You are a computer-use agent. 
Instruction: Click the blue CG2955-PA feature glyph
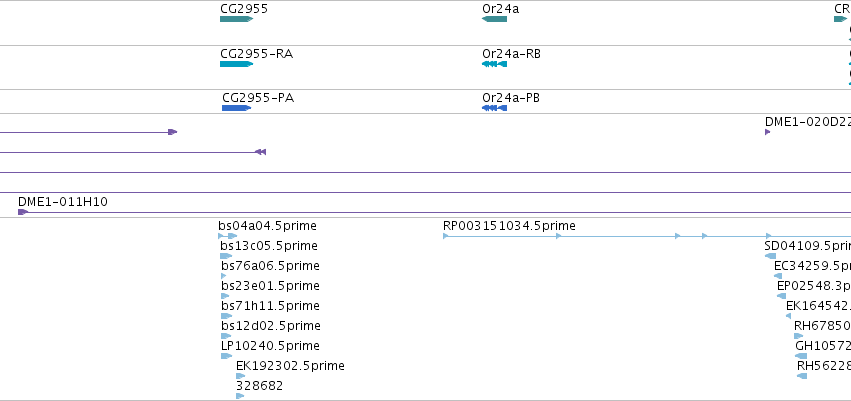[x=237, y=108]
